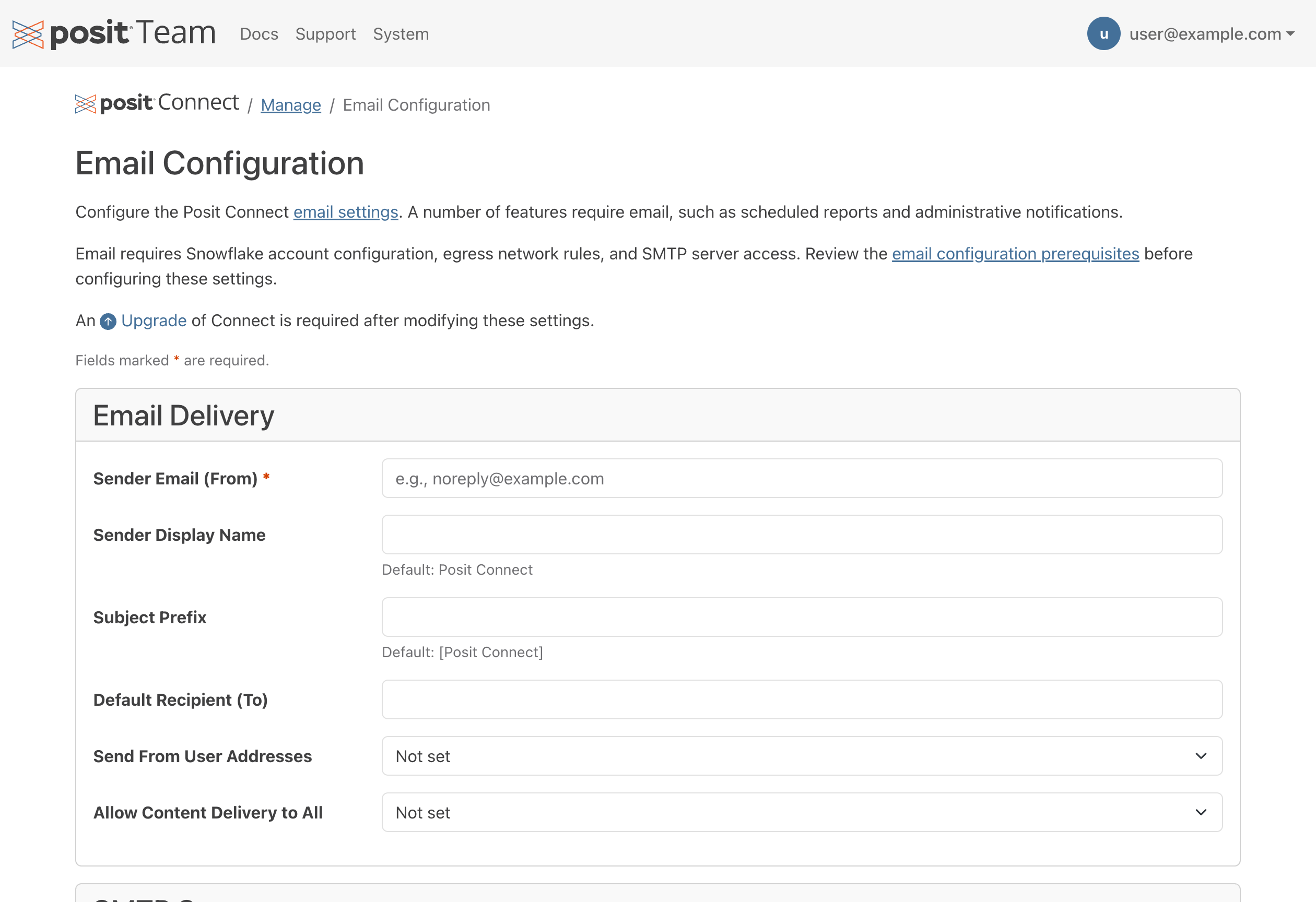Open the email settings link
The height and width of the screenshot is (902, 1316).
[345, 212]
